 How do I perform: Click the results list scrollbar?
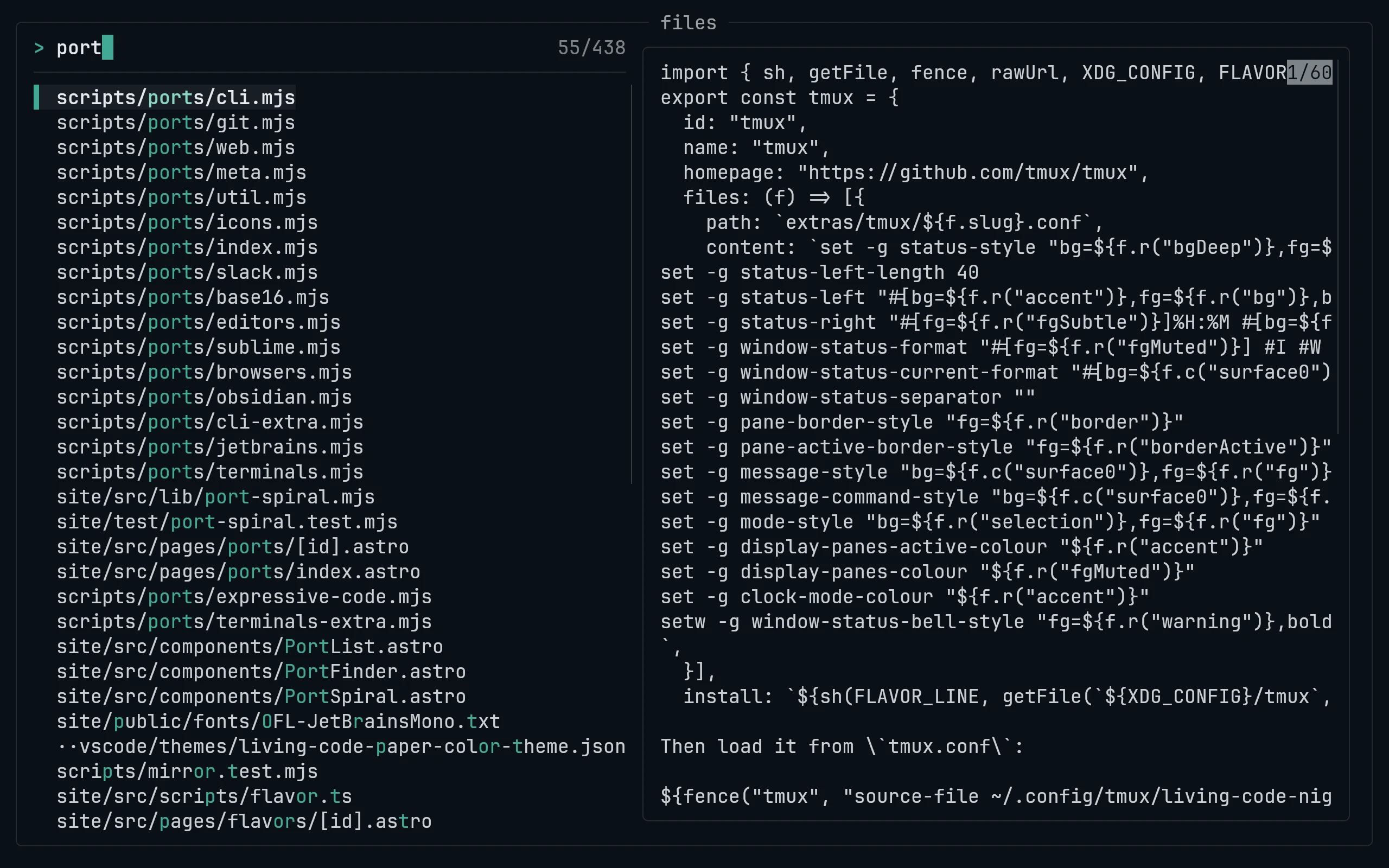click(632, 284)
